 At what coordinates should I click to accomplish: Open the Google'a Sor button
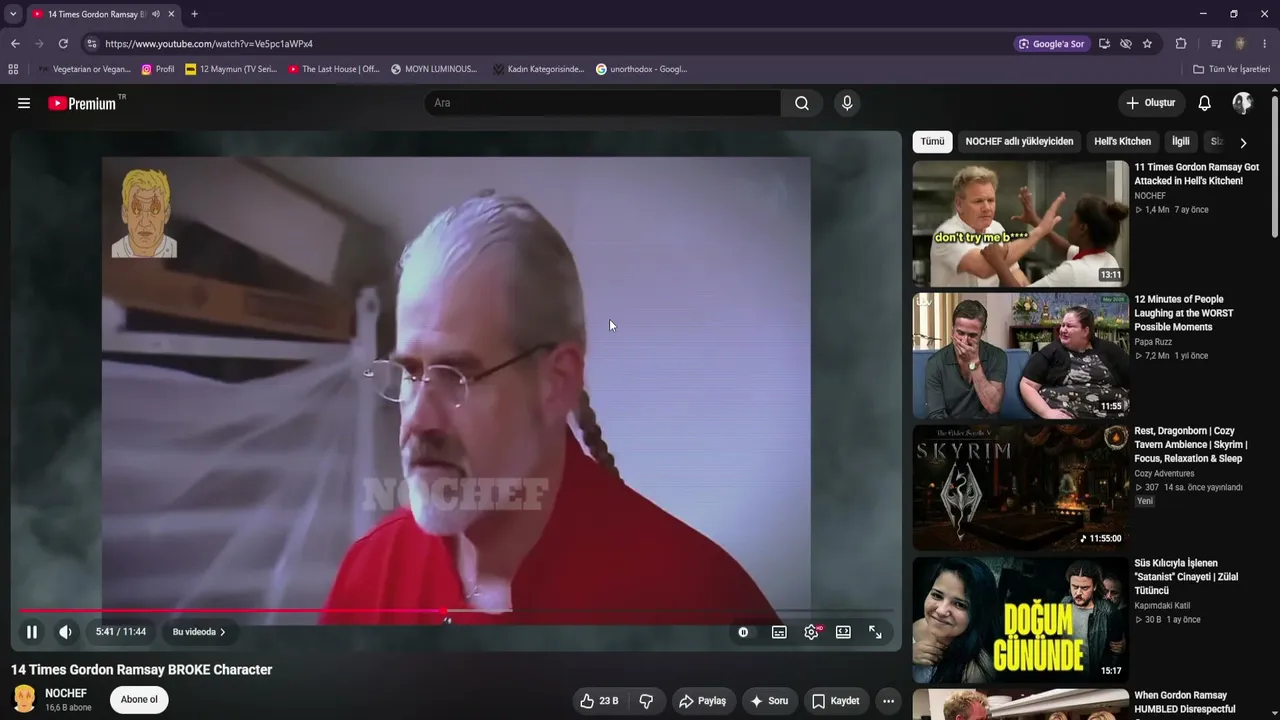tap(1051, 44)
